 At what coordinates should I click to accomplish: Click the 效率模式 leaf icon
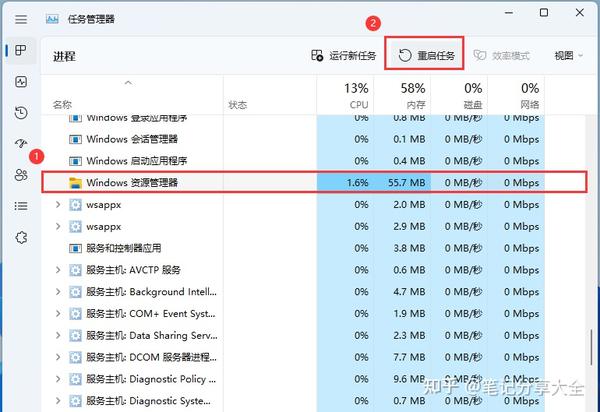(479, 55)
